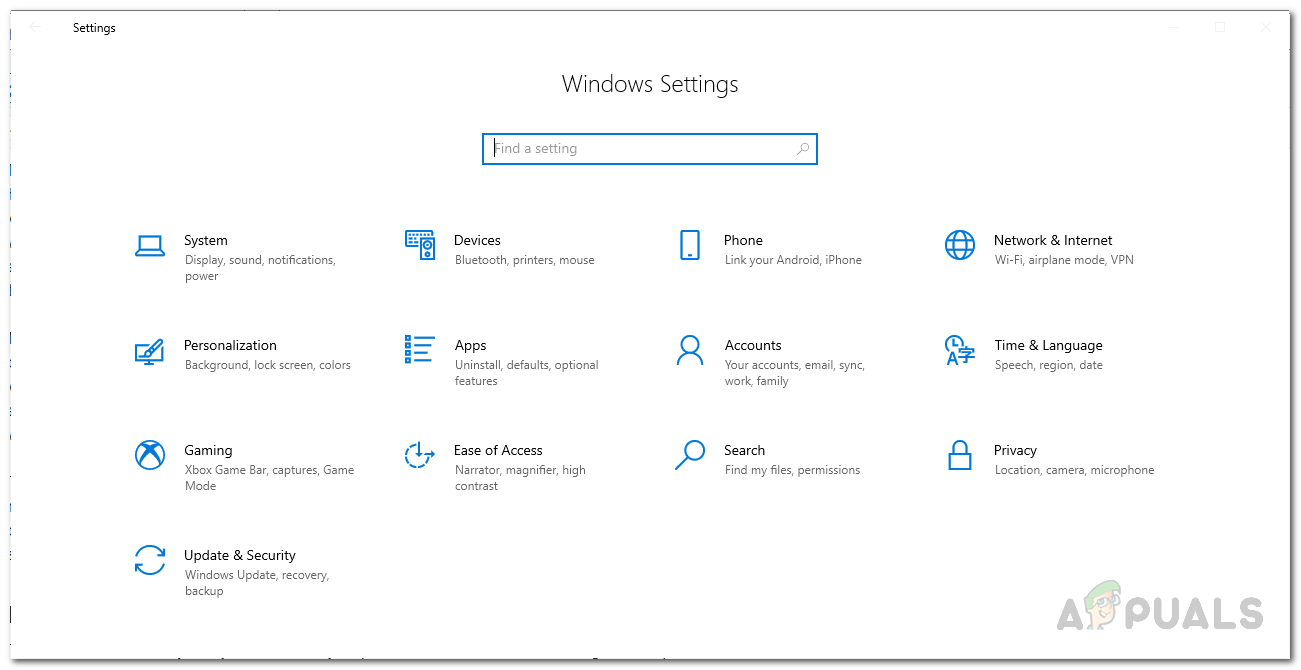Open the Gaming category label
This screenshot has height=670, width=1301.
coord(208,450)
